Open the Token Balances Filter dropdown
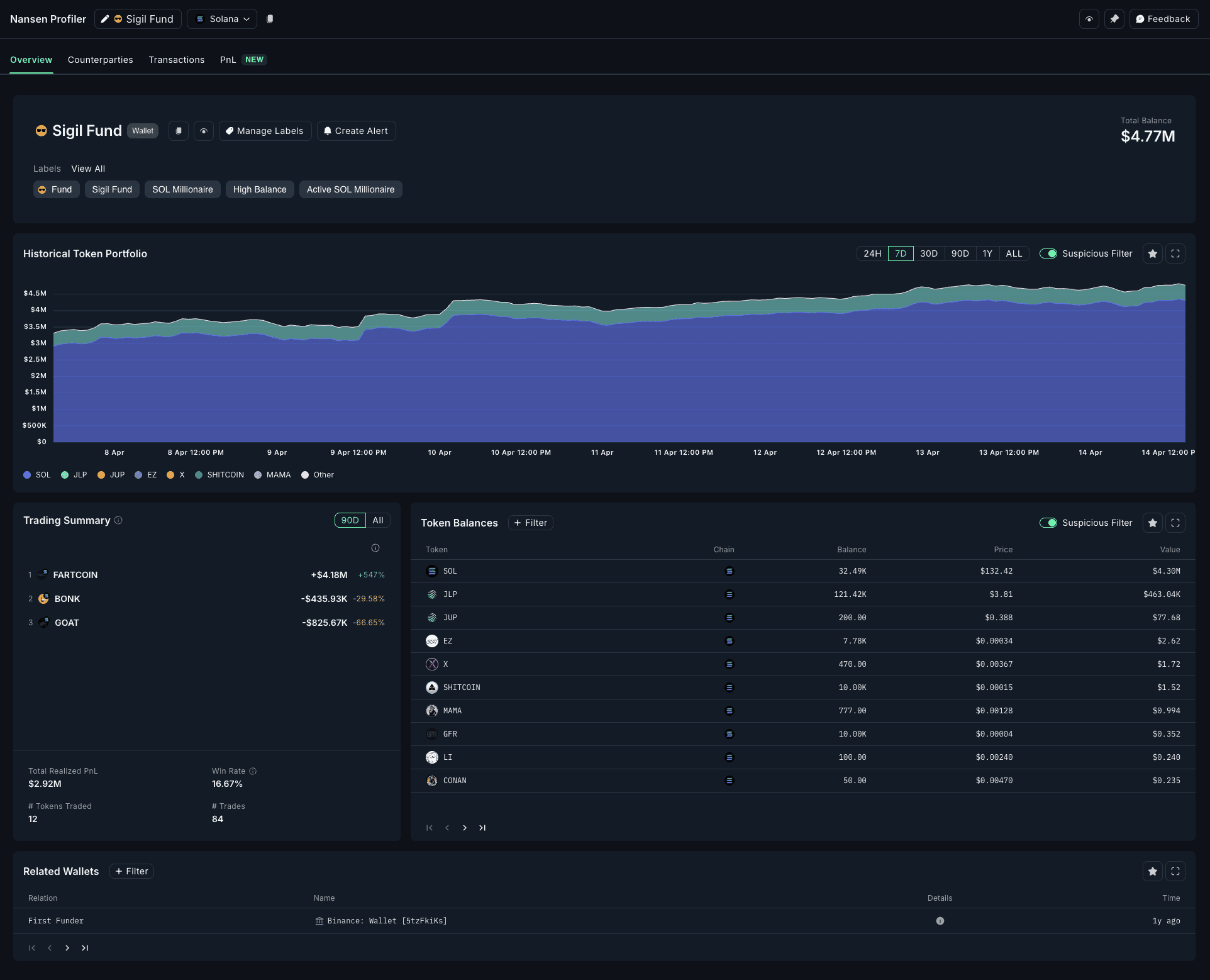Screen dimensions: 1210x980 pyautogui.click(x=530, y=523)
